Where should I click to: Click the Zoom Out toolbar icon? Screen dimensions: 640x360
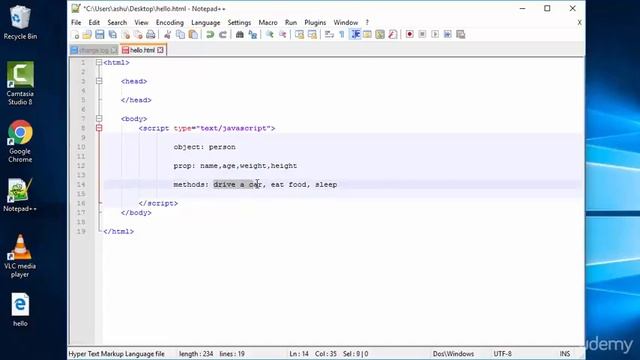coord(282,35)
